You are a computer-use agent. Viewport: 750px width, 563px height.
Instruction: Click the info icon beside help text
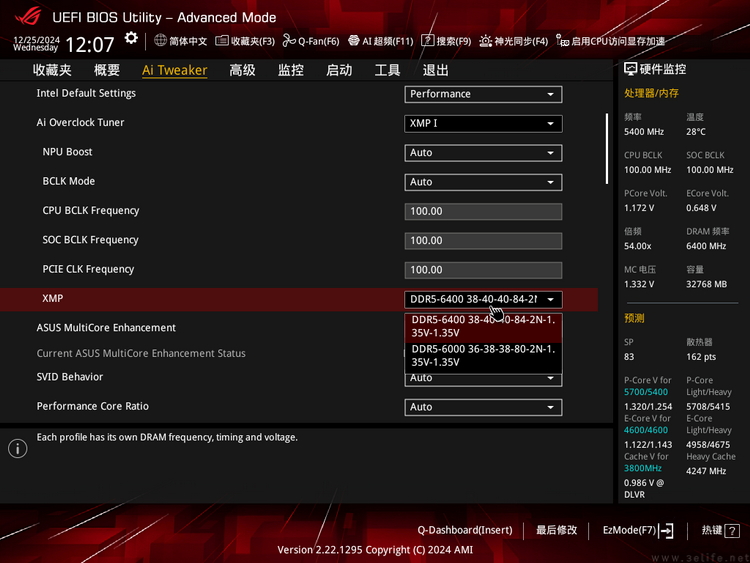click(x=18, y=449)
